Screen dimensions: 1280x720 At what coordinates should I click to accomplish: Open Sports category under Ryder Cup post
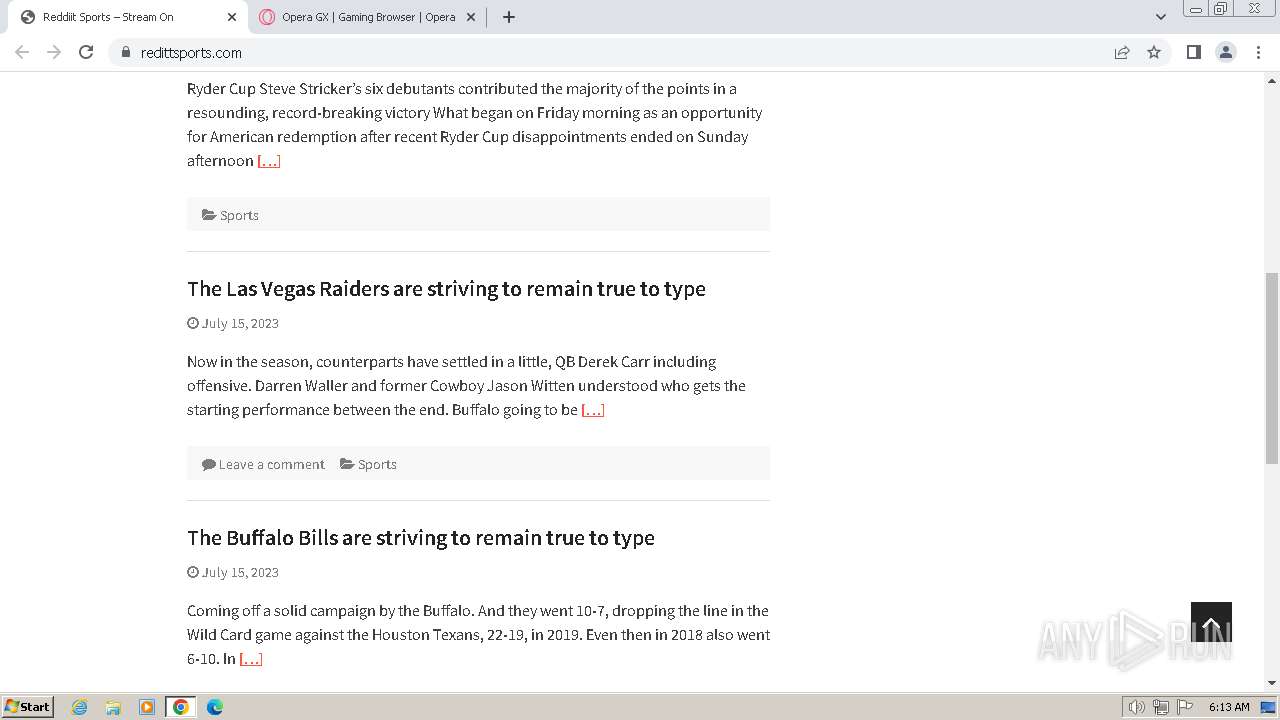[239, 215]
